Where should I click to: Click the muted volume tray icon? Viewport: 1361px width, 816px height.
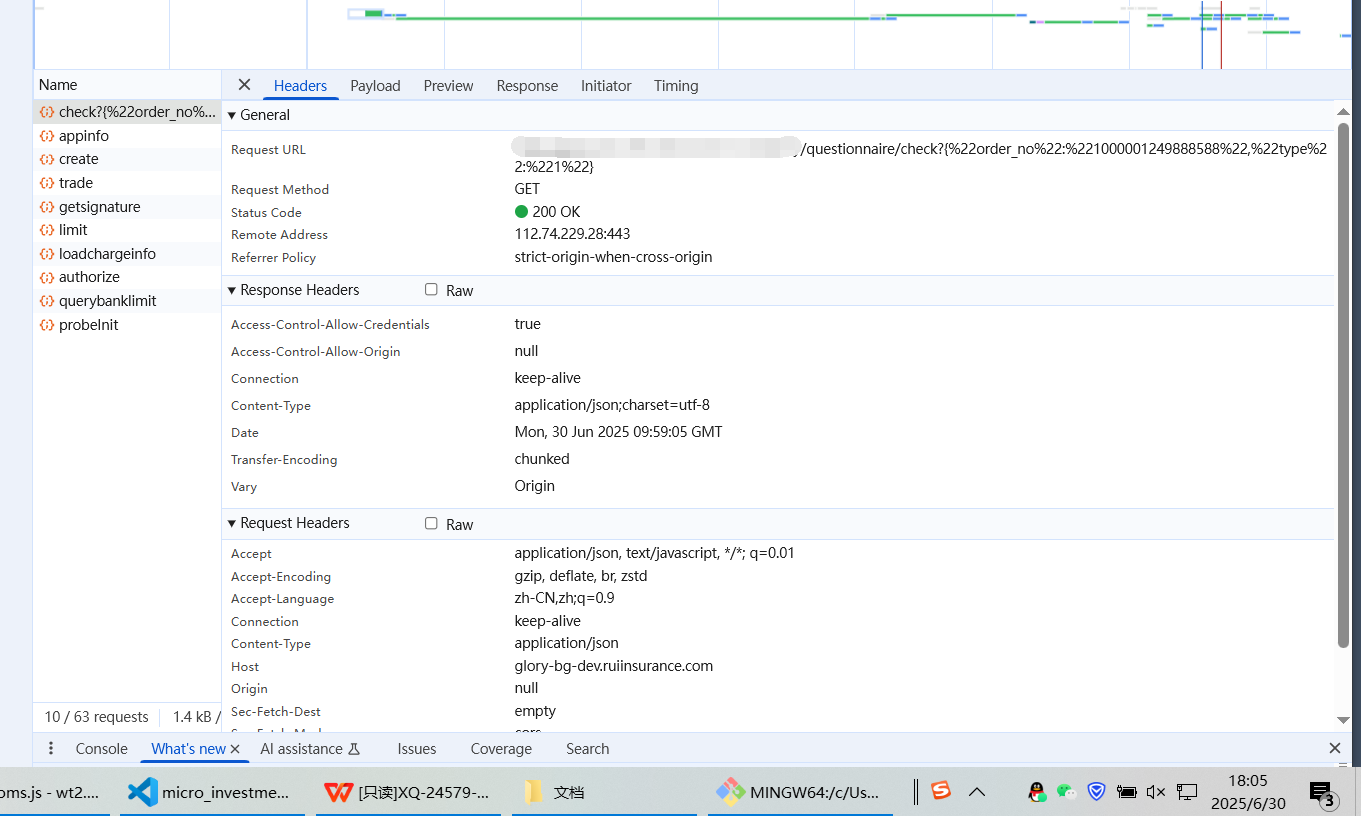click(x=1156, y=792)
